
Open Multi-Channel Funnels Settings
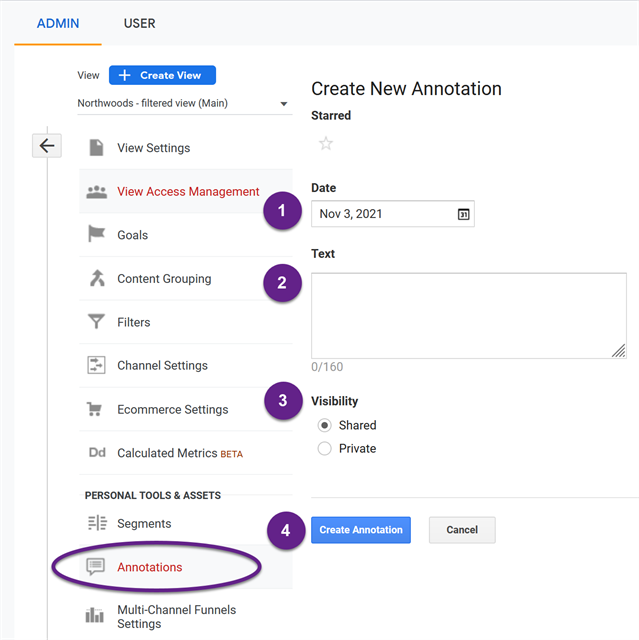pos(186,616)
